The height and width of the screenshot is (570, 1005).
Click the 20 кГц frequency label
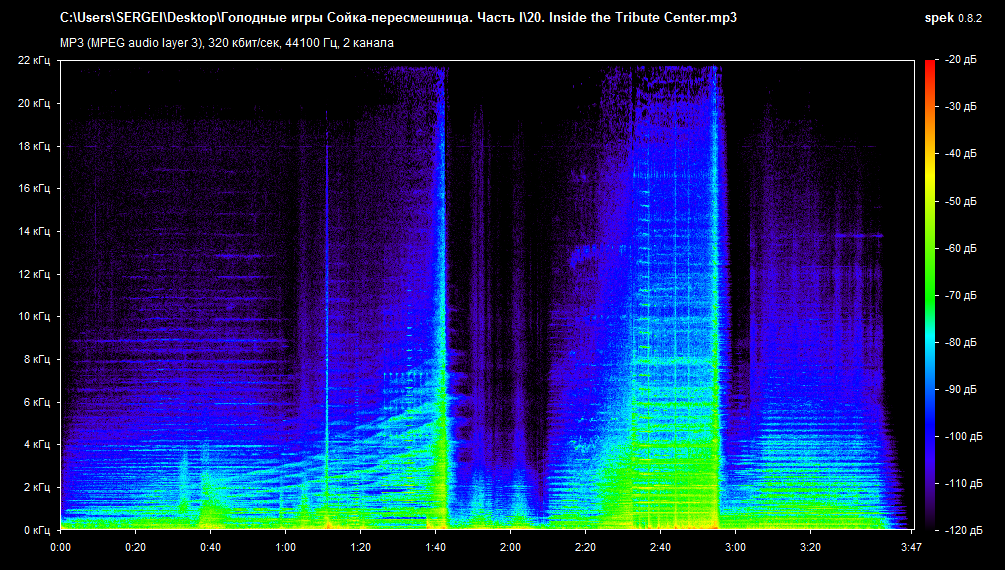tap(33, 103)
